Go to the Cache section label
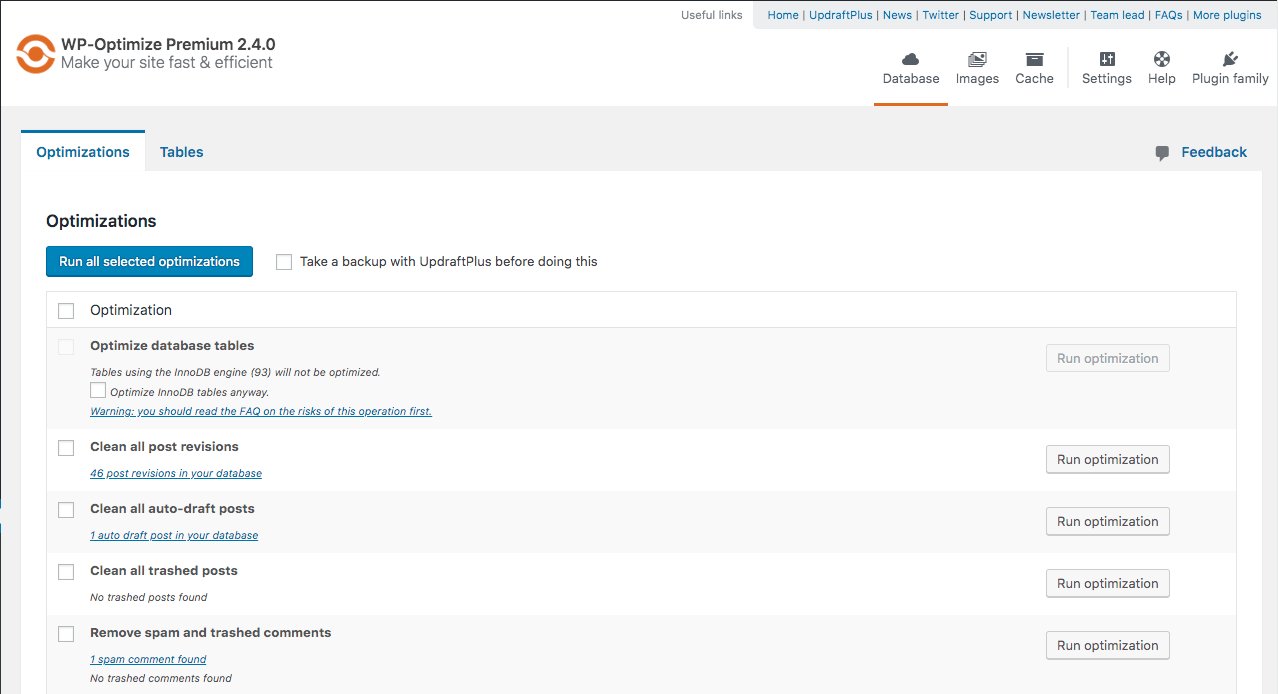Screen dimensions: 1278x694 [1034, 79]
